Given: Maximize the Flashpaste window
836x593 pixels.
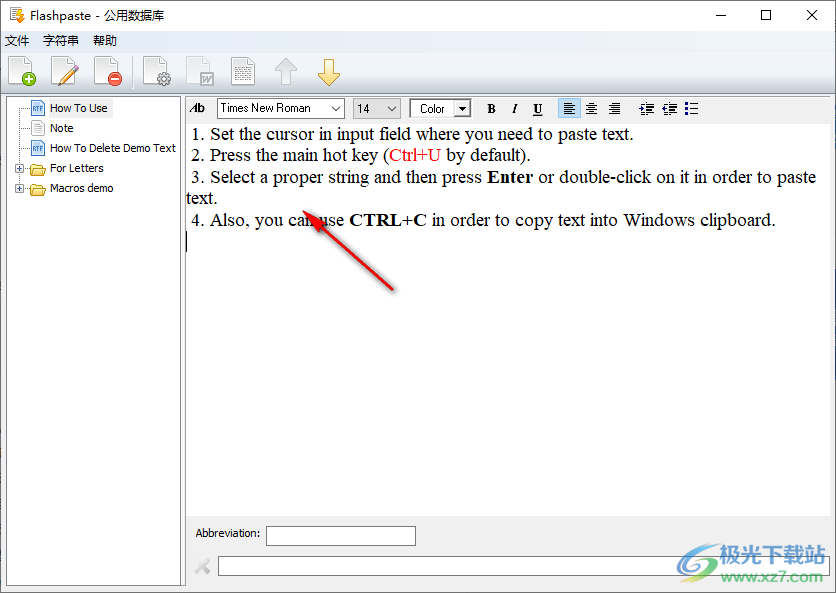Looking at the screenshot, I should point(766,15).
